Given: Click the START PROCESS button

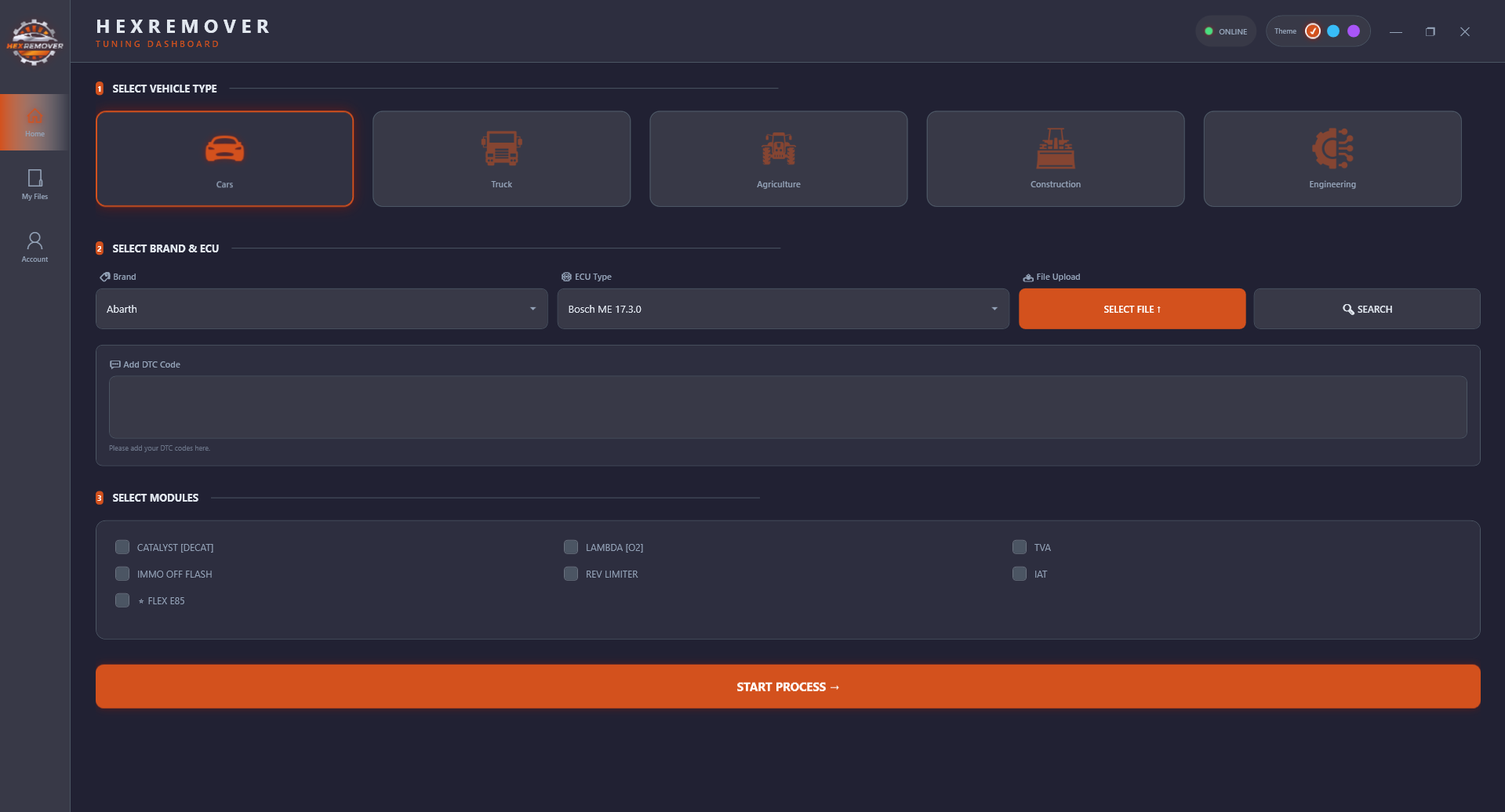Looking at the screenshot, I should [x=787, y=687].
